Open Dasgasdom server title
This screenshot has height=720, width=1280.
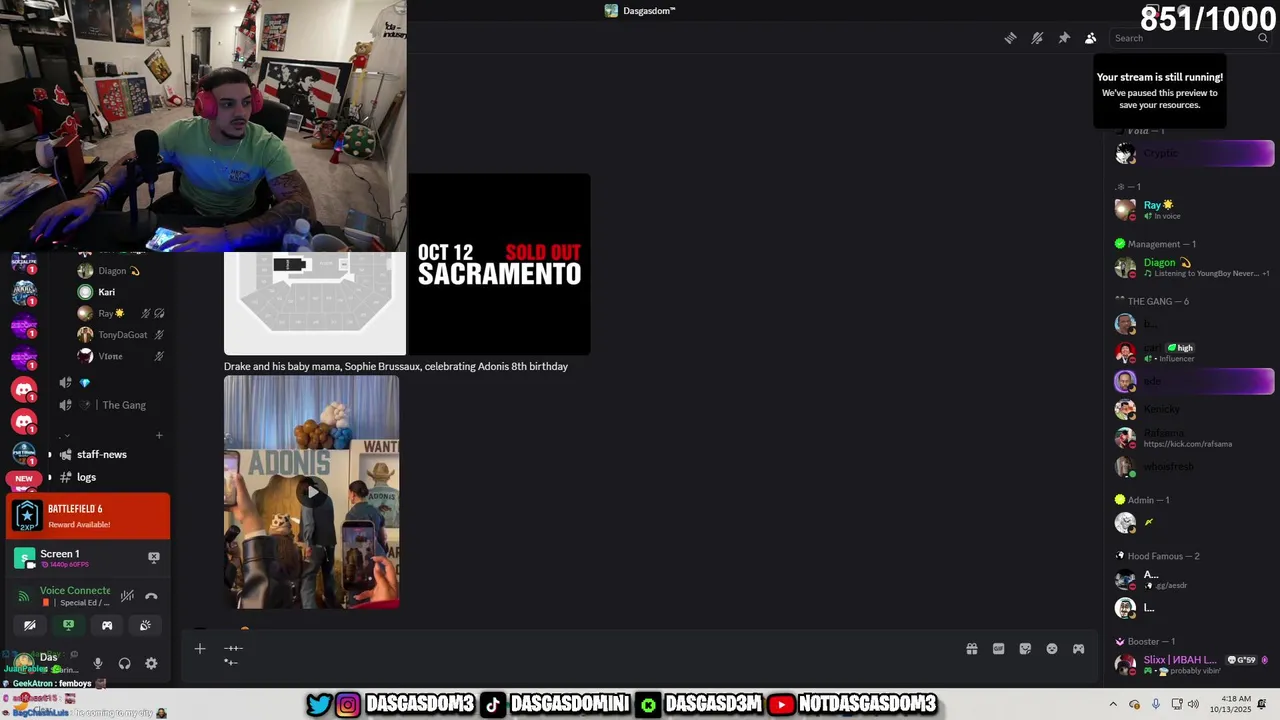pos(640,11)
